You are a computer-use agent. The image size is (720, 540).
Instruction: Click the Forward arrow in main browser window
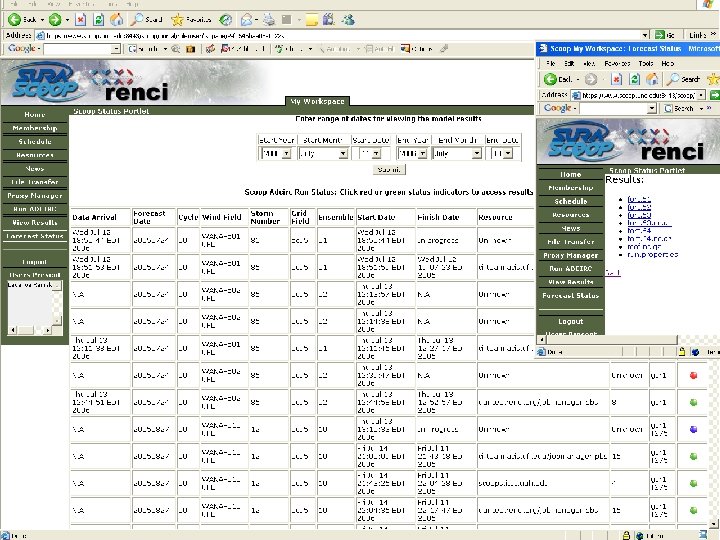[x=55, y=19]
